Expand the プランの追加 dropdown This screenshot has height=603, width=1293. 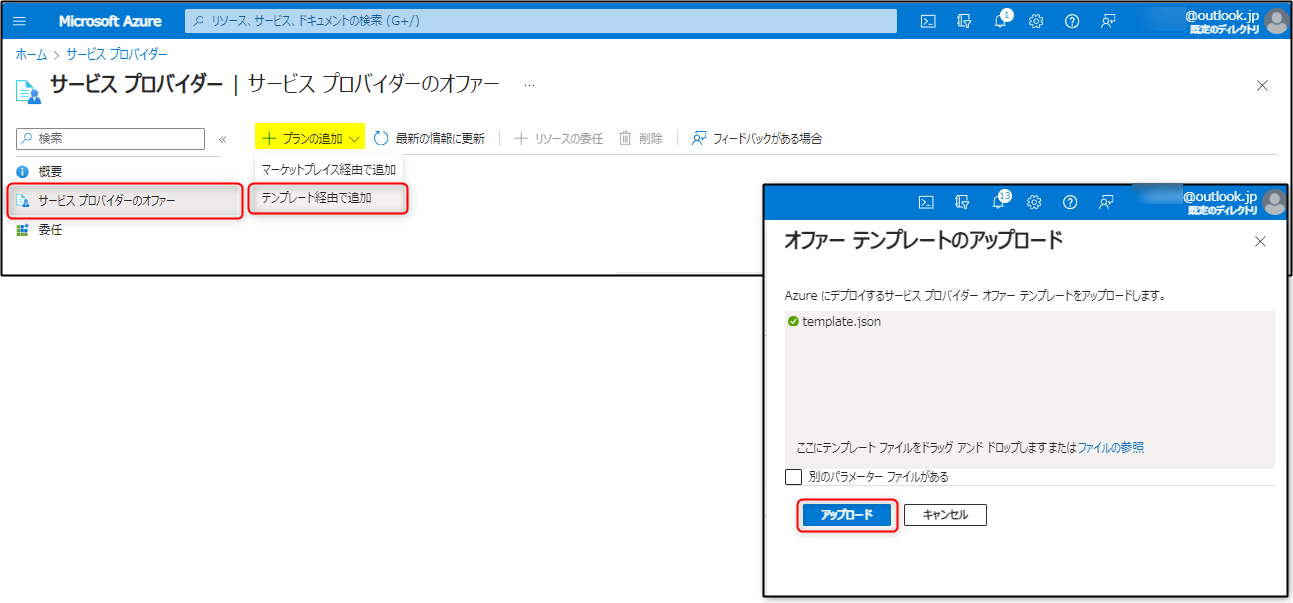[x=310, y=138]
